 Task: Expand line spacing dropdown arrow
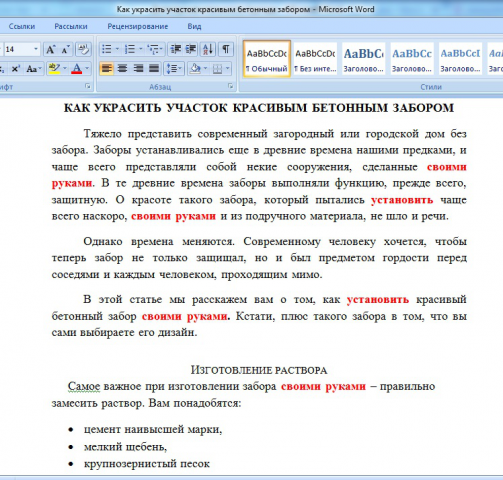click(x=181, y=69)
